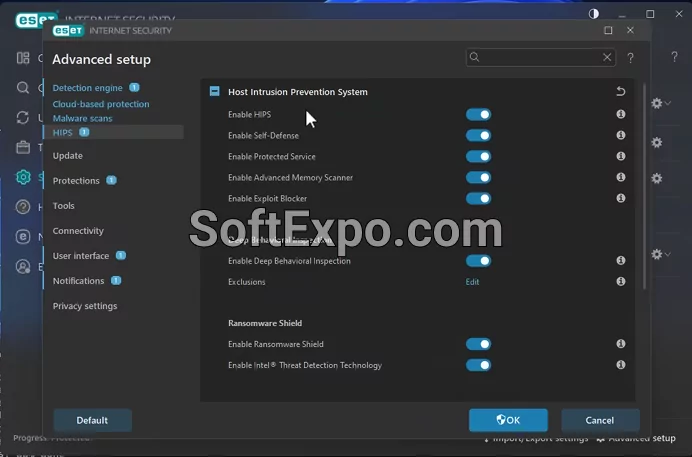This screenshot has width=692, height=457.
Task: Toggle the Enable Self-Defense switch
Action: (478, 135)
